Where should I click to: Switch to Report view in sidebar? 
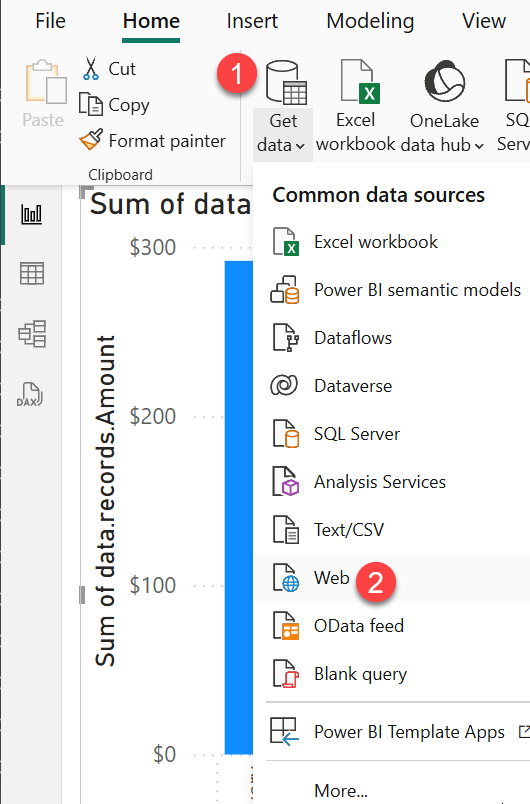(31, 214)
